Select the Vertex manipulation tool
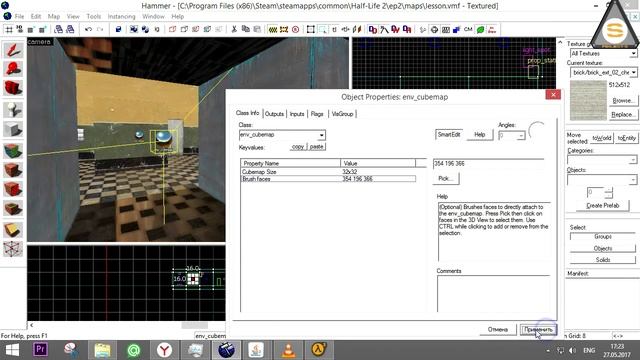The height and width of the screenshot is (360, 640). (x=13, y=248)
